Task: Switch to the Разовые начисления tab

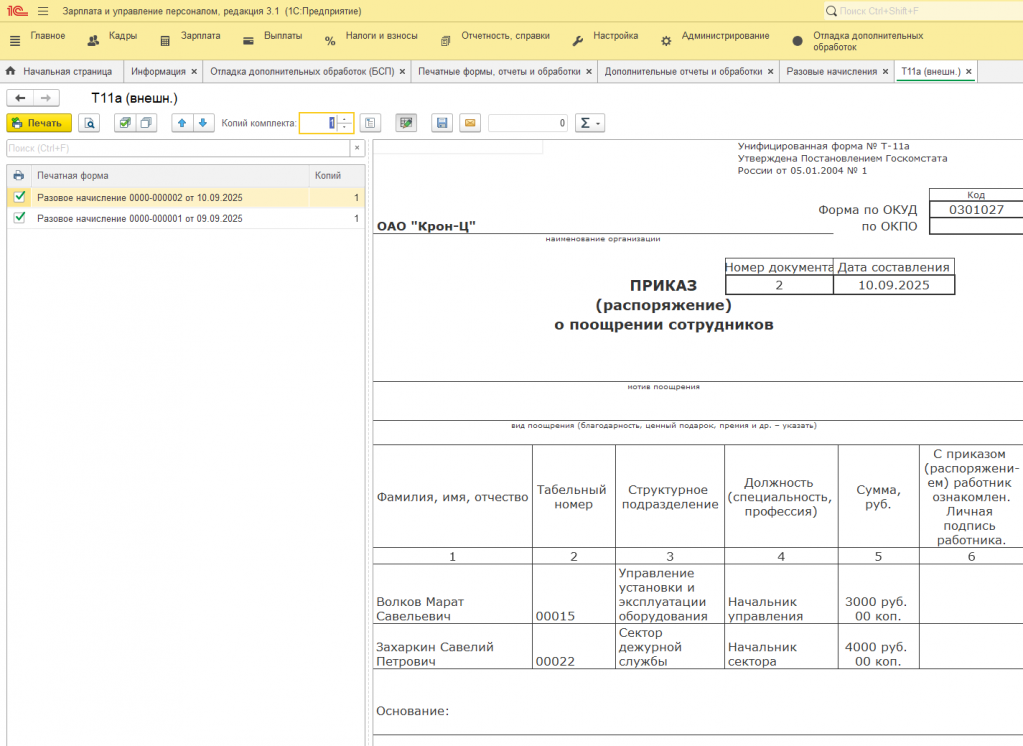Action: [831, 72]
